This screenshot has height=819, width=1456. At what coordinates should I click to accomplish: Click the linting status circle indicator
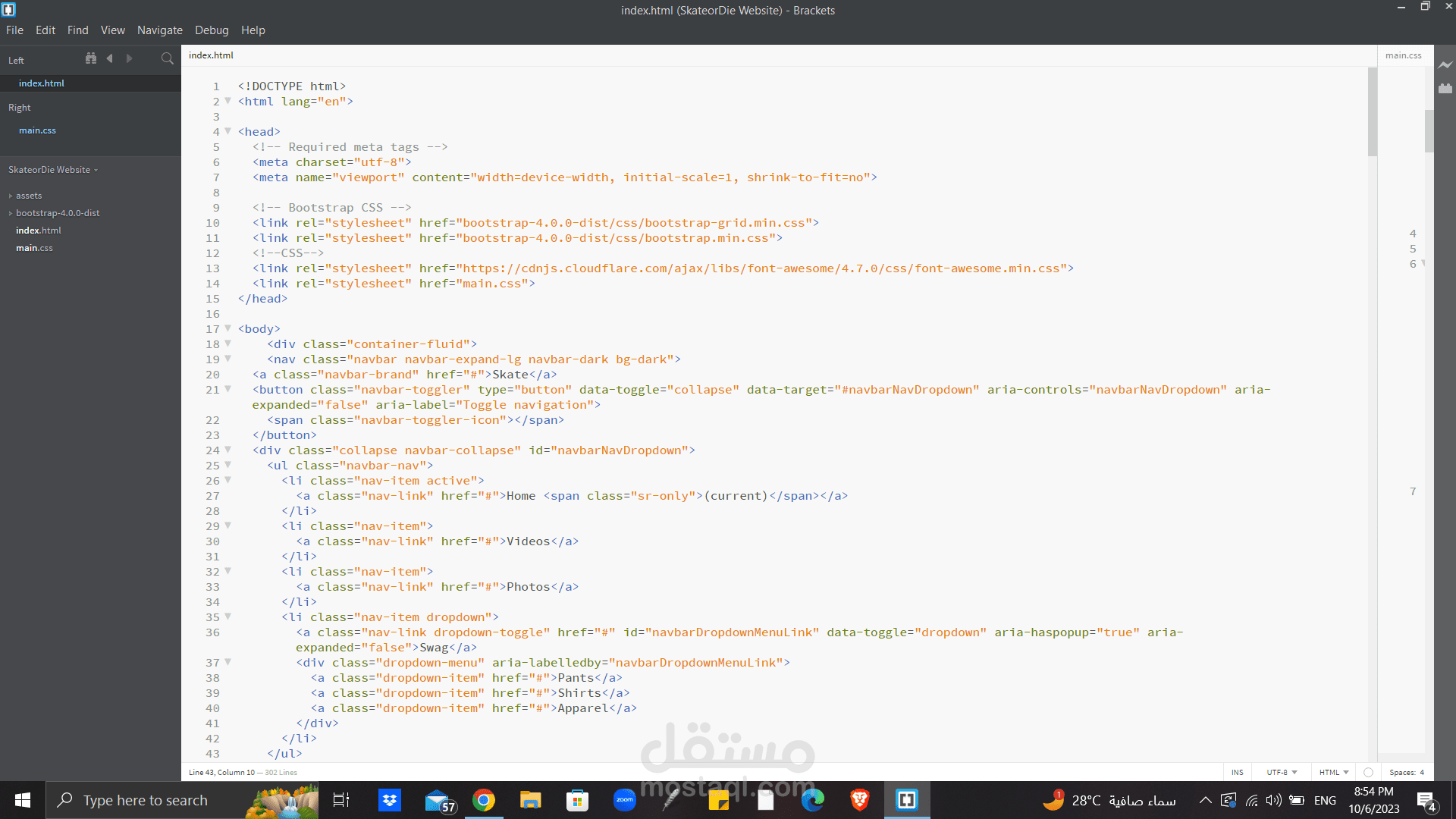[1368, 772]
